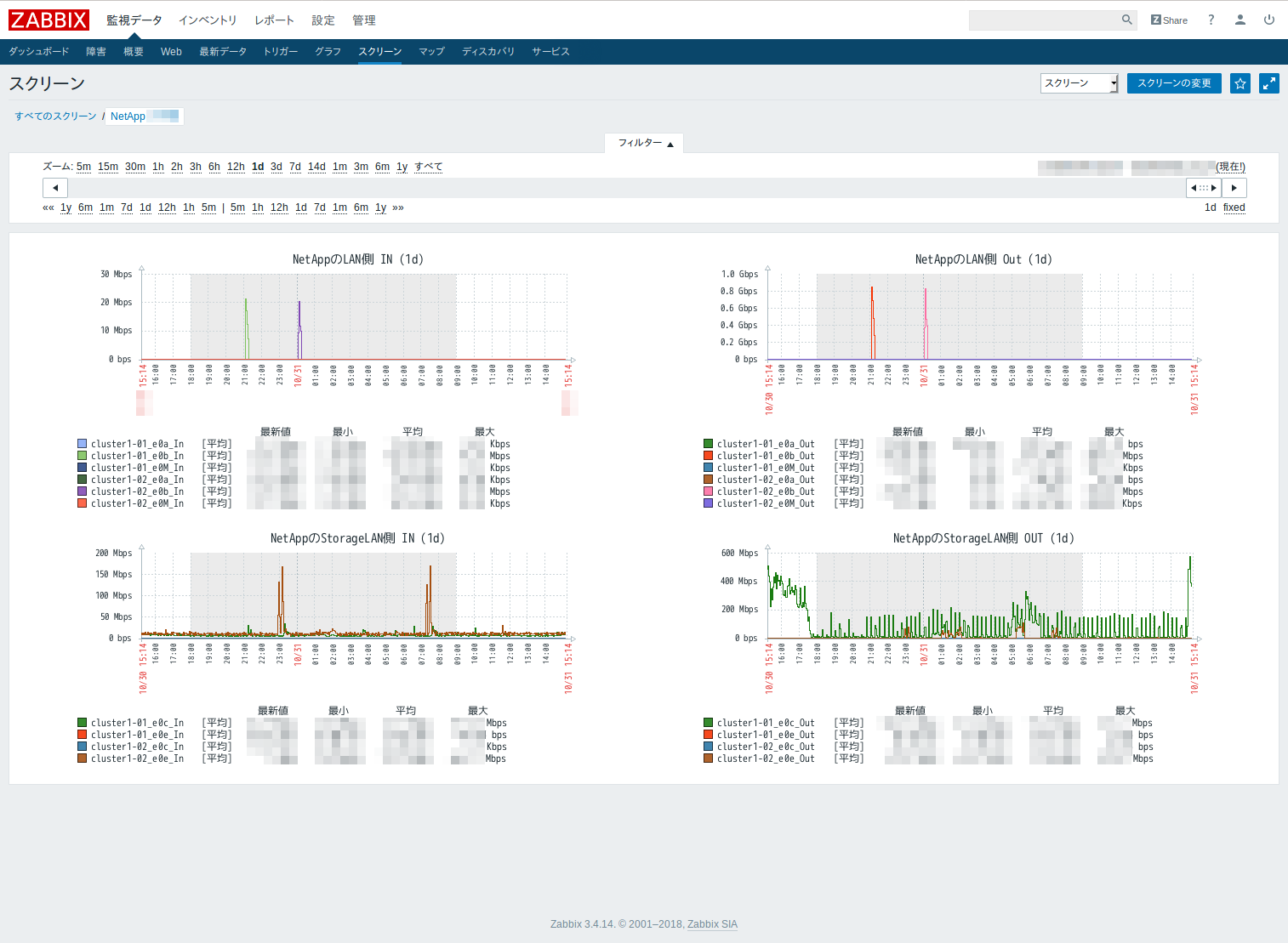
Task: Click the スクリーンの変更 button
Action: click(x=1174, y=83)
